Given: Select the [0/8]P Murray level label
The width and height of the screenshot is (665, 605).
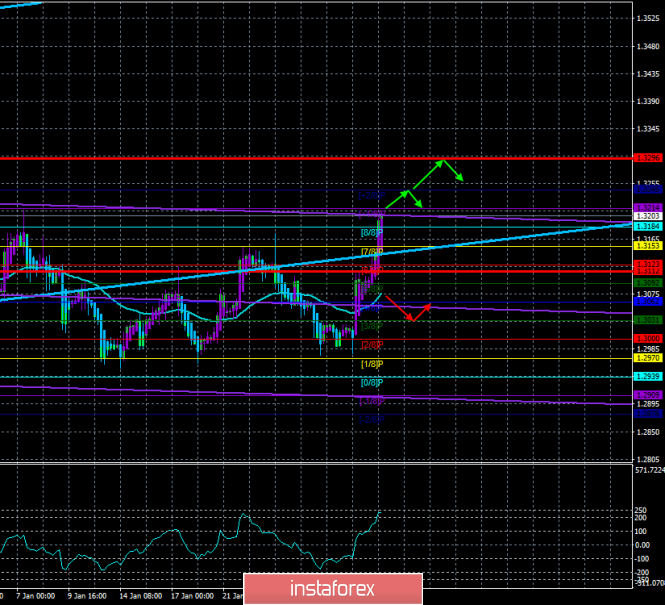Looking at the screenshot, I should [x=372, y=382].
